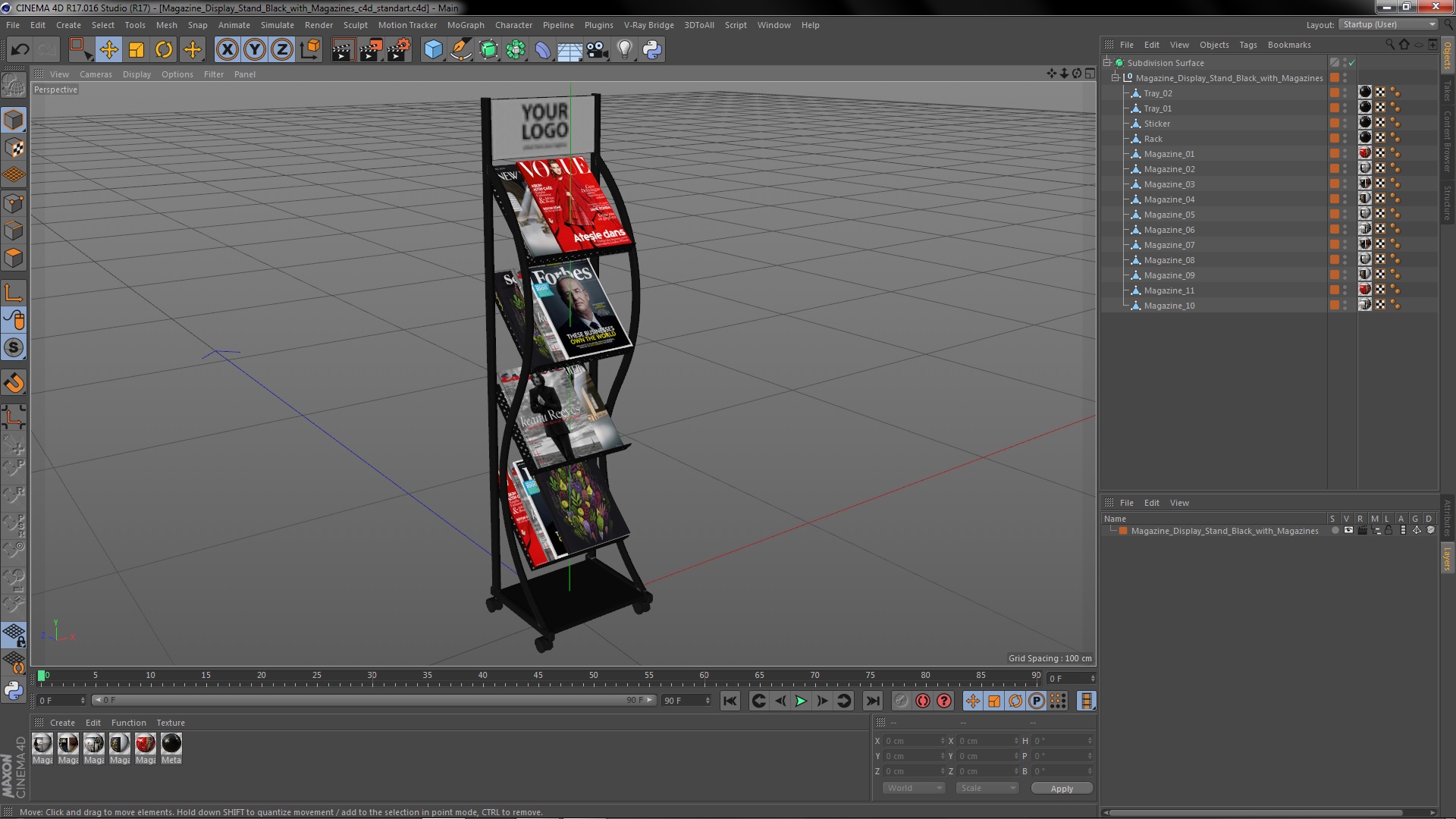Screen dimensions: 1456x819
Task: Collapse Magazine_Display_Stand_Black_with_Magazines group
Action: 1116,78
